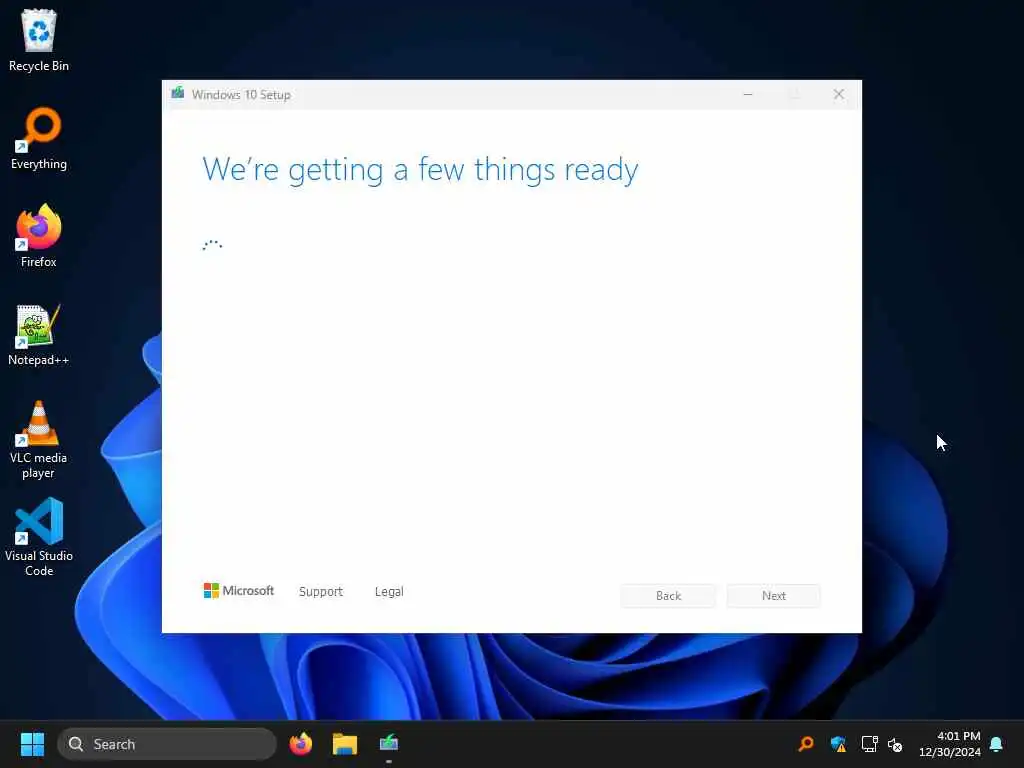
Task: Open the Everything icon in system tray
Action: click(807, 744)
